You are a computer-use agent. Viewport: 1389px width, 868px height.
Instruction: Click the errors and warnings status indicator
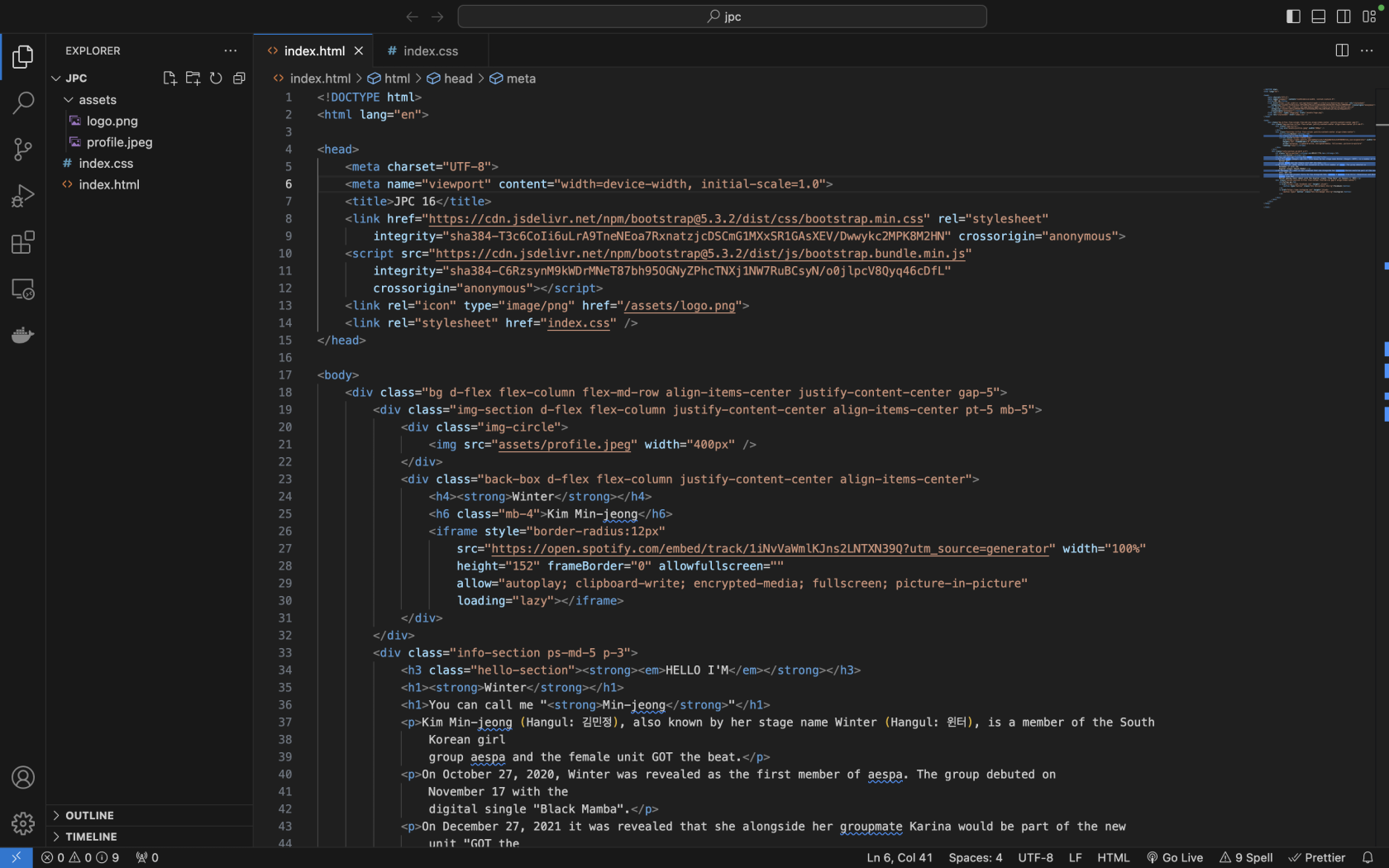(x=80, y=857)
